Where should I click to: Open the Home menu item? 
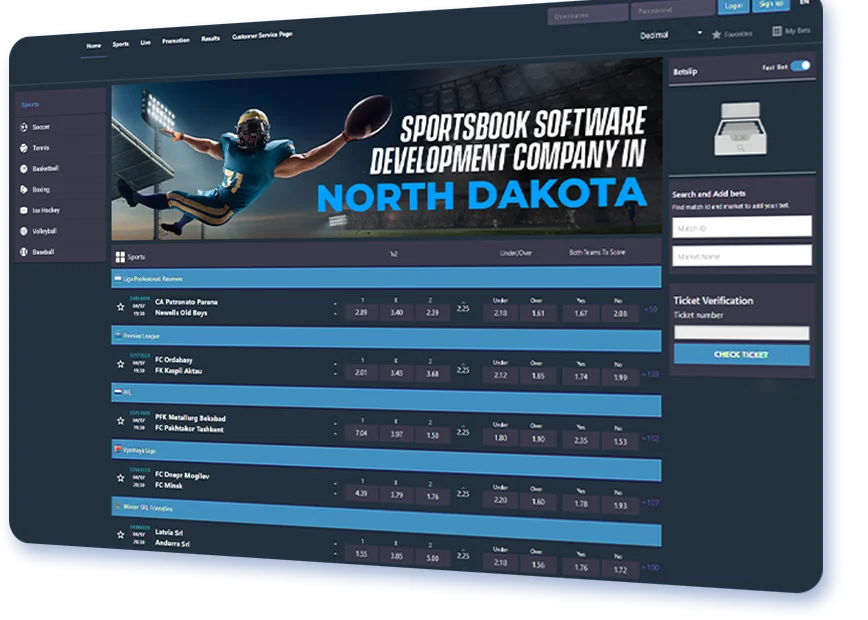94,46
